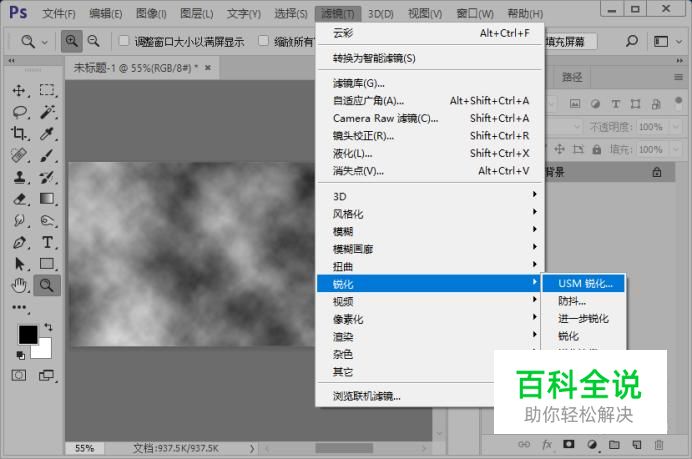Open the opacity 100% dropdown
692x459 pixels.
click(x=676, y=127)
